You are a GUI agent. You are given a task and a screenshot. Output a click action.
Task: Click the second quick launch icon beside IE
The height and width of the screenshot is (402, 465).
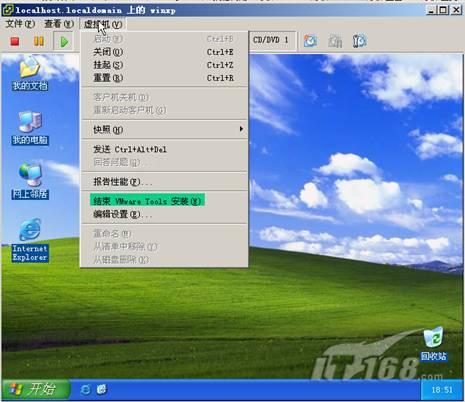[x=102, y=389]
